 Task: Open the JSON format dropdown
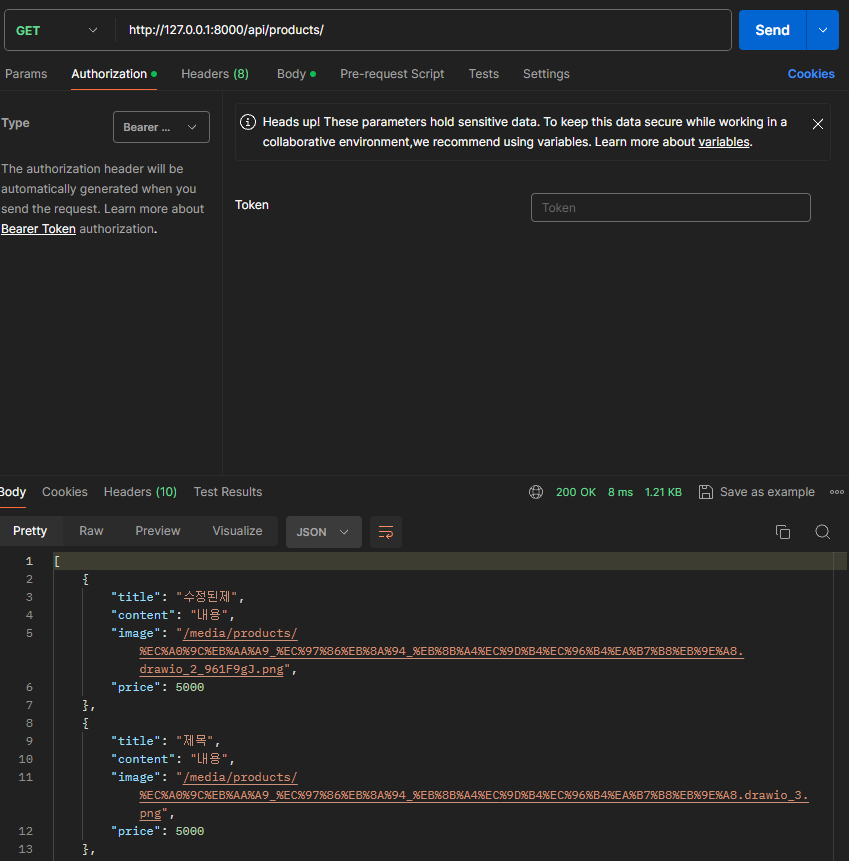[x=323, y=532]
